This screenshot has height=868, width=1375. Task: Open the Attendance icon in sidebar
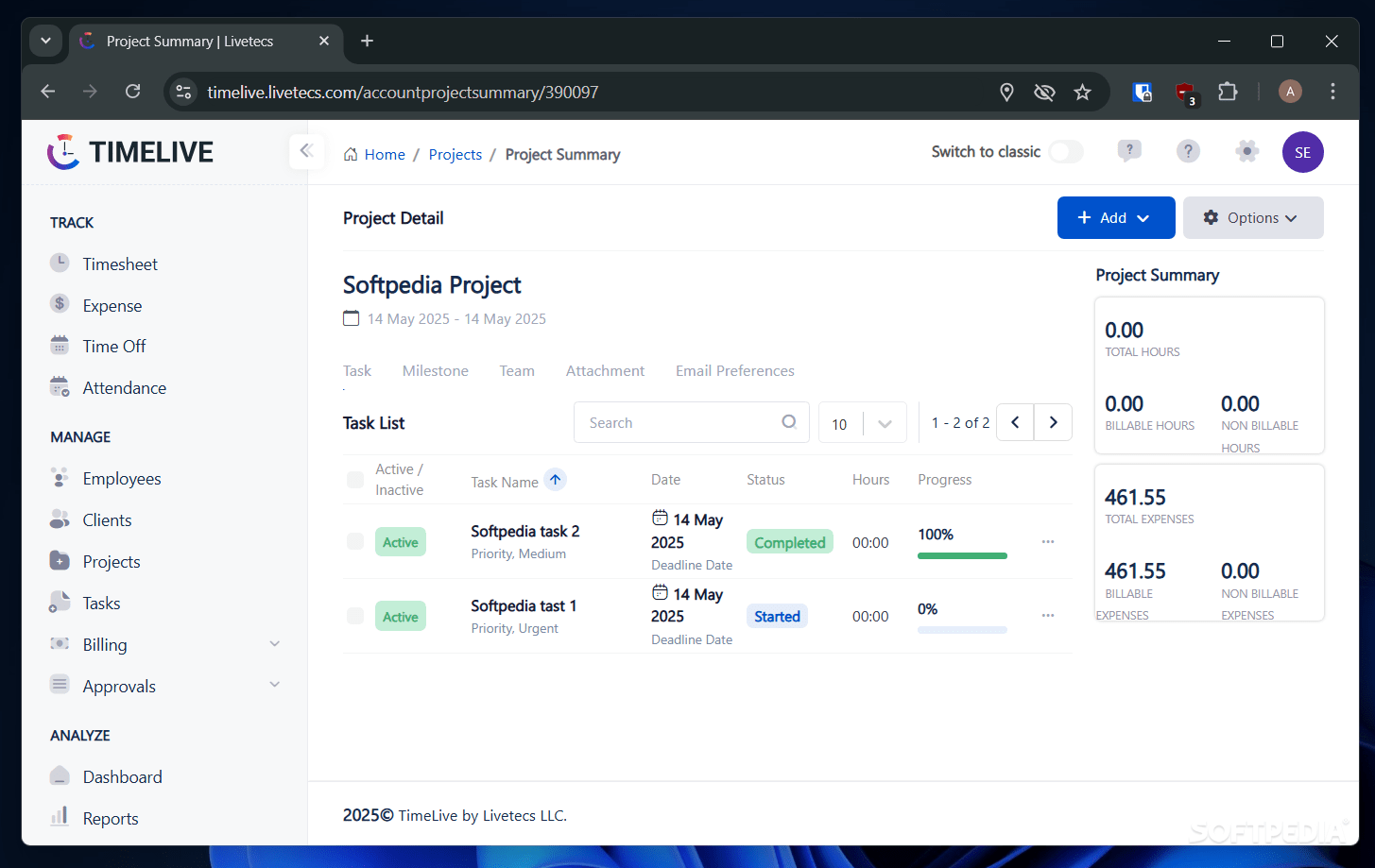(x=60, y=387)
